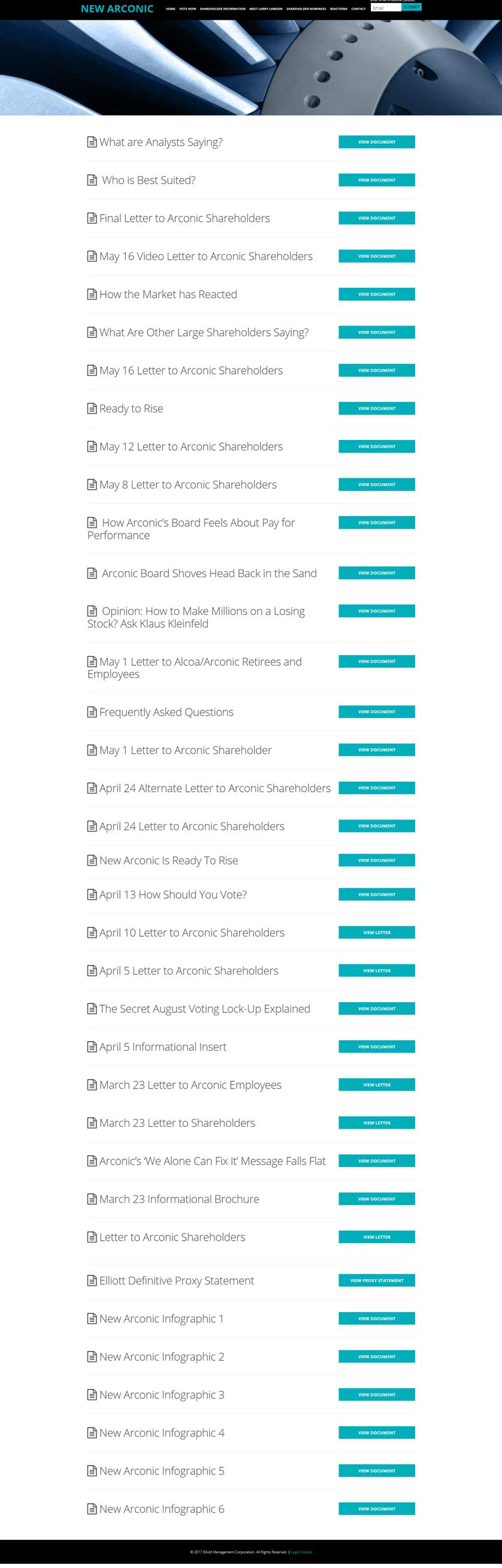Select Shareholder Nominees in the top navigation

point(306,9)
